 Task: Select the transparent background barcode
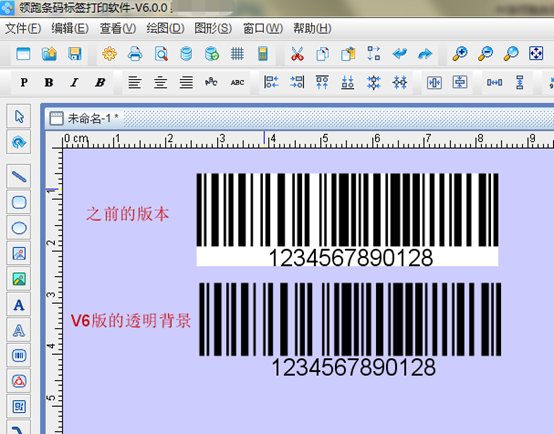click(350, 329)
